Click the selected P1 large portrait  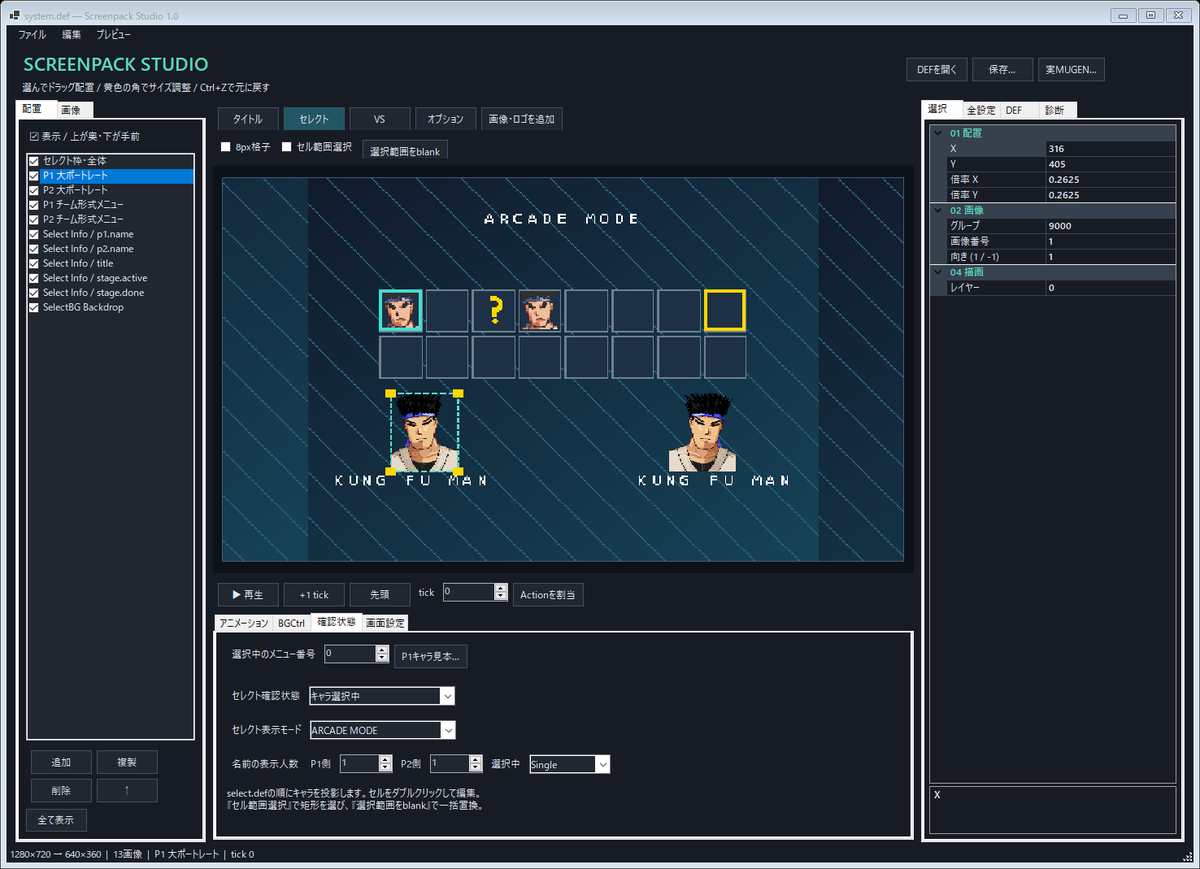pyautogui.click(x=425, y=431)
